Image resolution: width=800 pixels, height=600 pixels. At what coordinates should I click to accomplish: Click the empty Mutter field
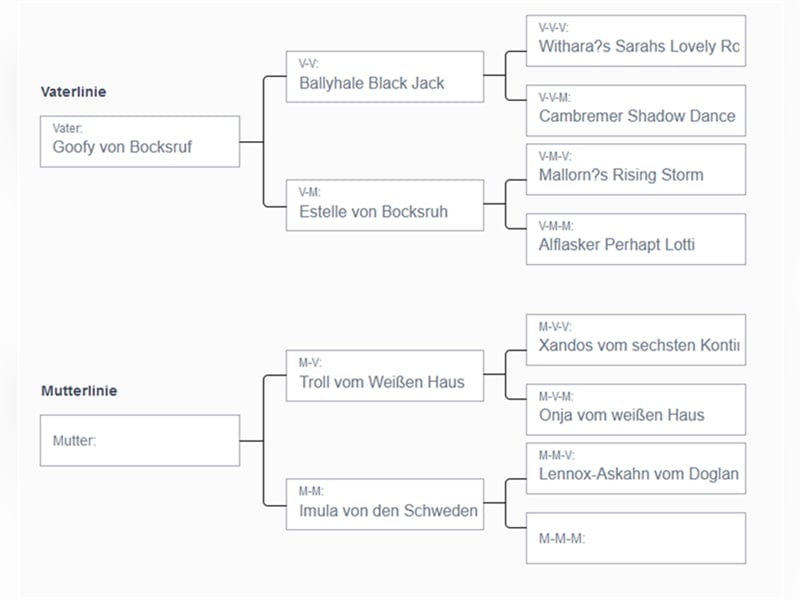coord(140,441)
